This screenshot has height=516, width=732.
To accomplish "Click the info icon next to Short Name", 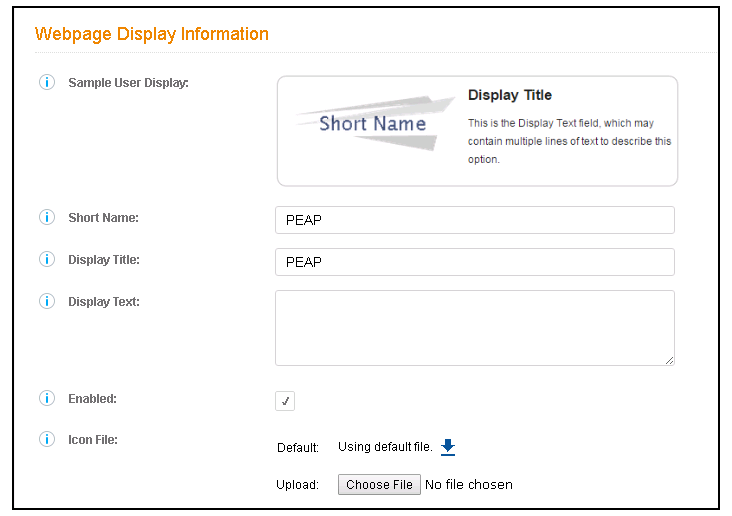I will pos(47,217).
